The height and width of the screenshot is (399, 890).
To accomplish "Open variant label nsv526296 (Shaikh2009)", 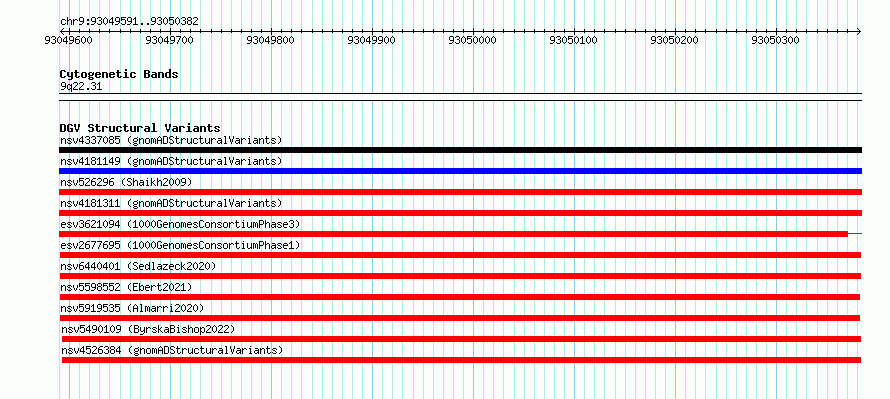I will [x=126, y=182].
